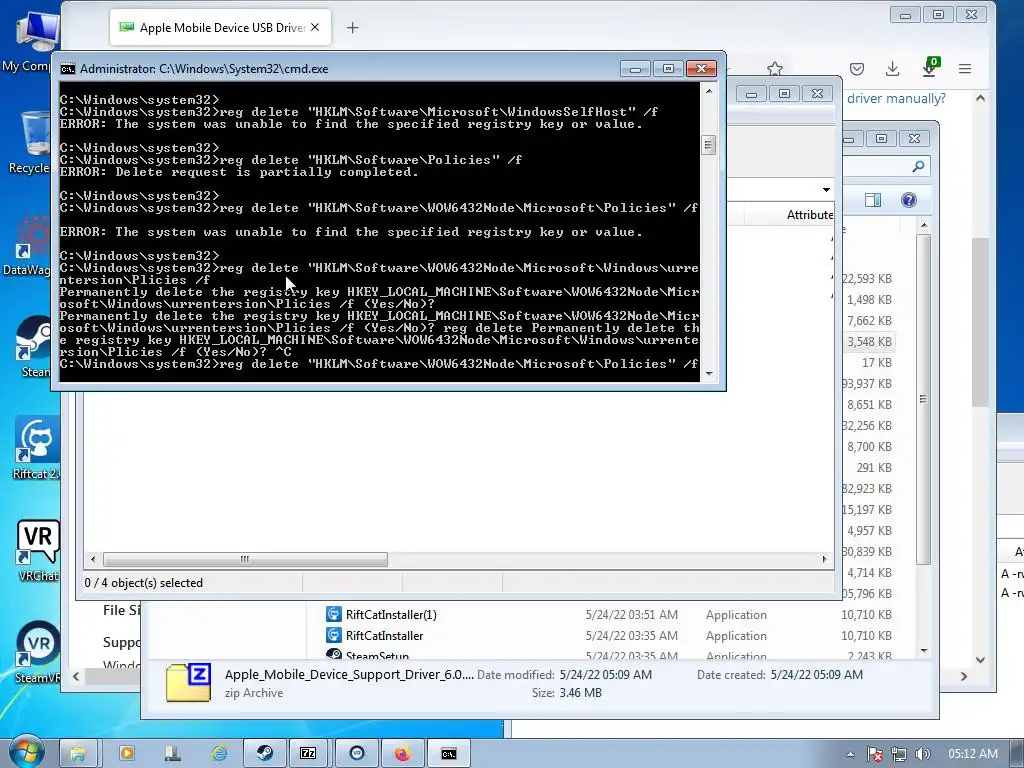Select the VRChat desktop shortcut
This screenshot has width=1024, height=768.
coord(37,551)
